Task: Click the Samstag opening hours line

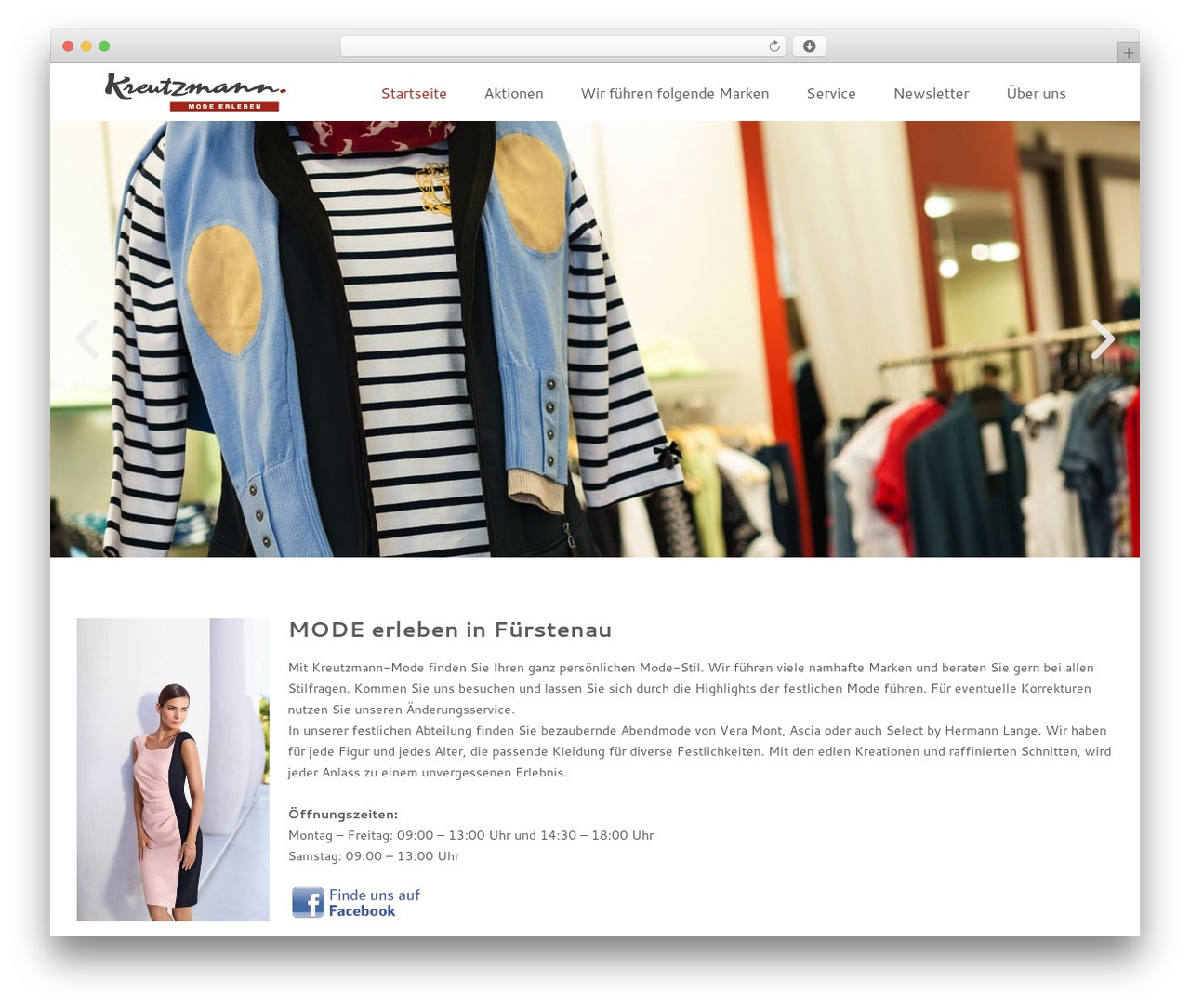Action: (x=374, y=856)
